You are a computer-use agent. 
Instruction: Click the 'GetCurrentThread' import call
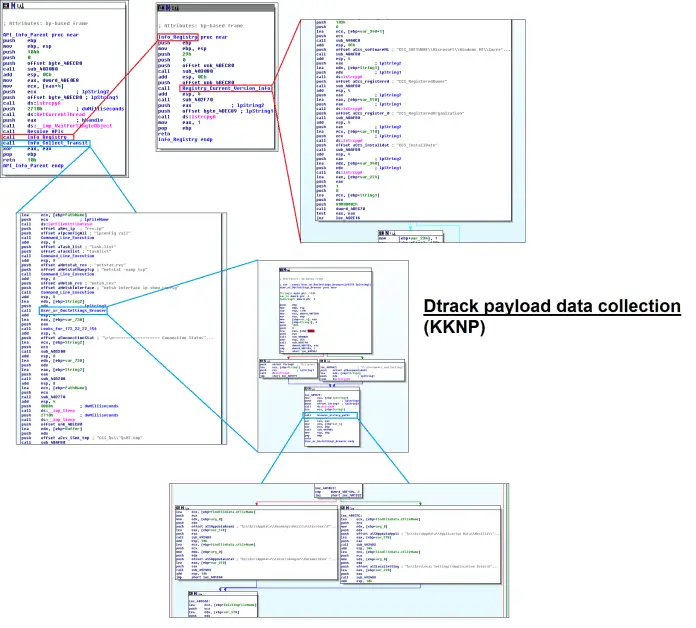(44, 115)
